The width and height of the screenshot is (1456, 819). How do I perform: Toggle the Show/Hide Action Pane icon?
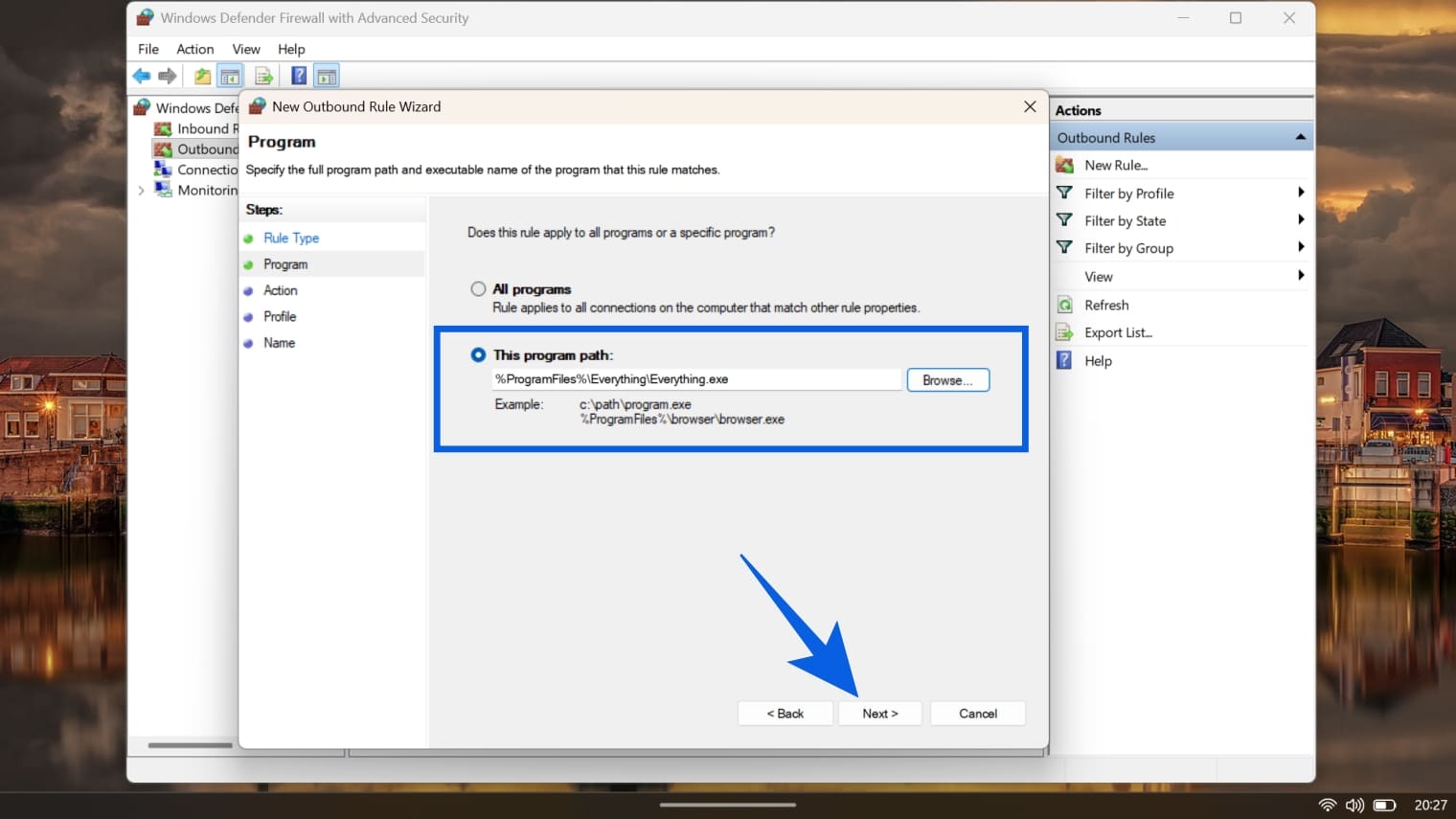pos(327,76)
